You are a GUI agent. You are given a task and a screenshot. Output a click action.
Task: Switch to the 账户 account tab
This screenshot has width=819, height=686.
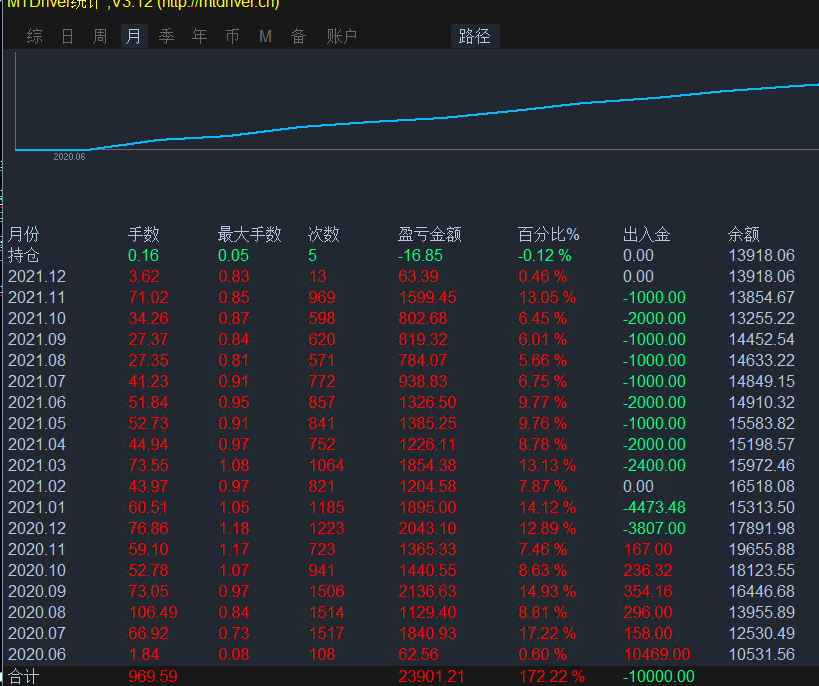342,36
